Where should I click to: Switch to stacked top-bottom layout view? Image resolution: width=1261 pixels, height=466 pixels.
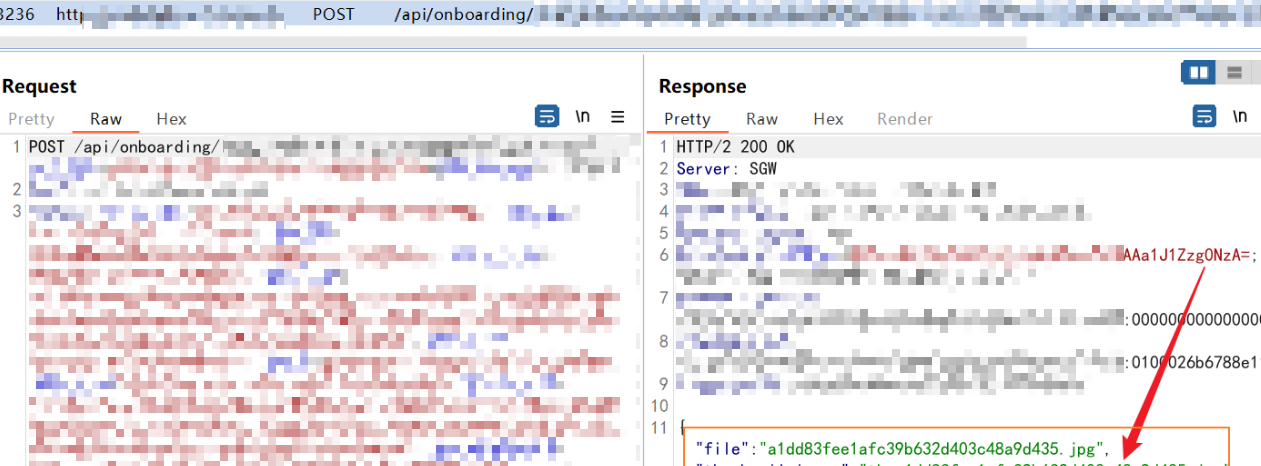(x=1234, y=72)
